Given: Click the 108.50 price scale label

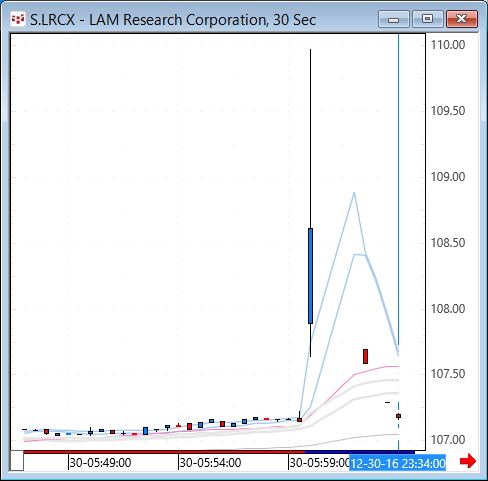Looking at the screenshot, I should pos(448,243).
